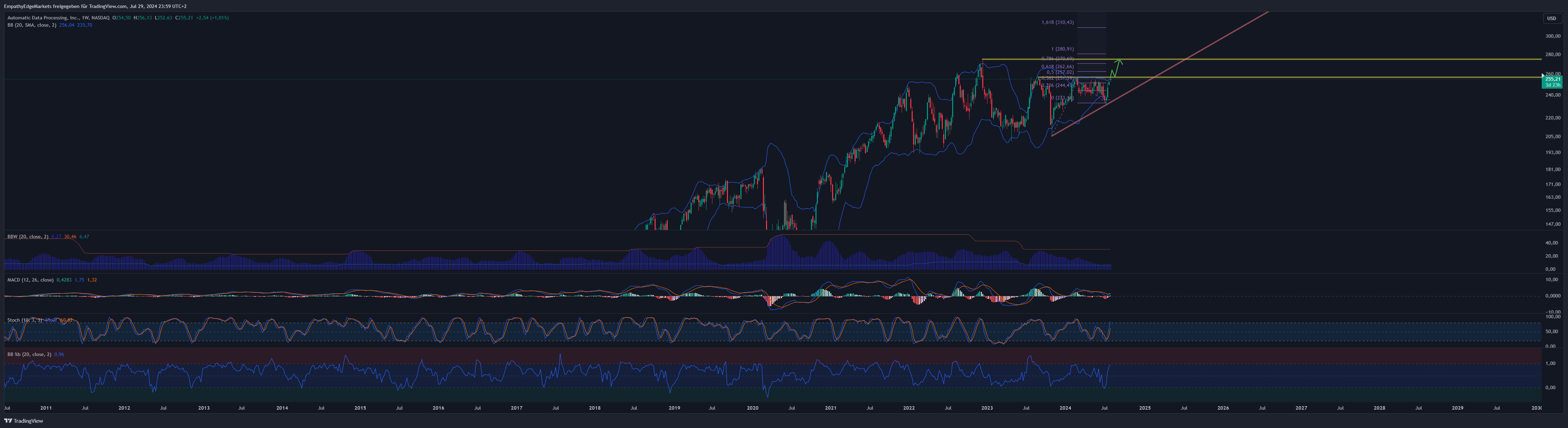Select the upper yellow horizontal resistance line
The width and height of the screenshot is (1568, 428).
(x=1262, y=59)
